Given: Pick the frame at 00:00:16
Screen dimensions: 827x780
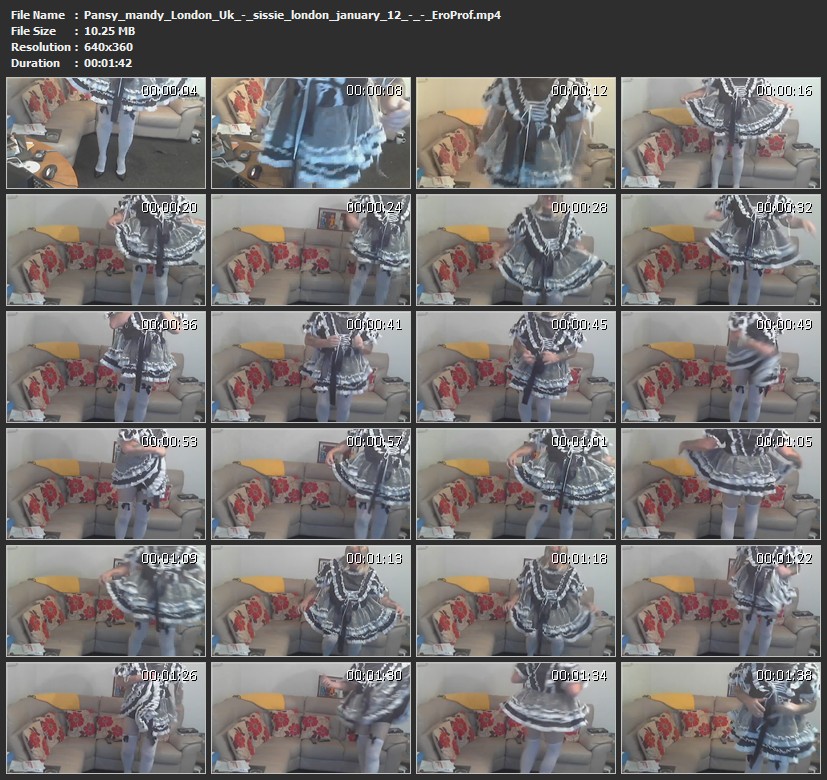Looking at the screenshot, I should (x=720, y=133).
